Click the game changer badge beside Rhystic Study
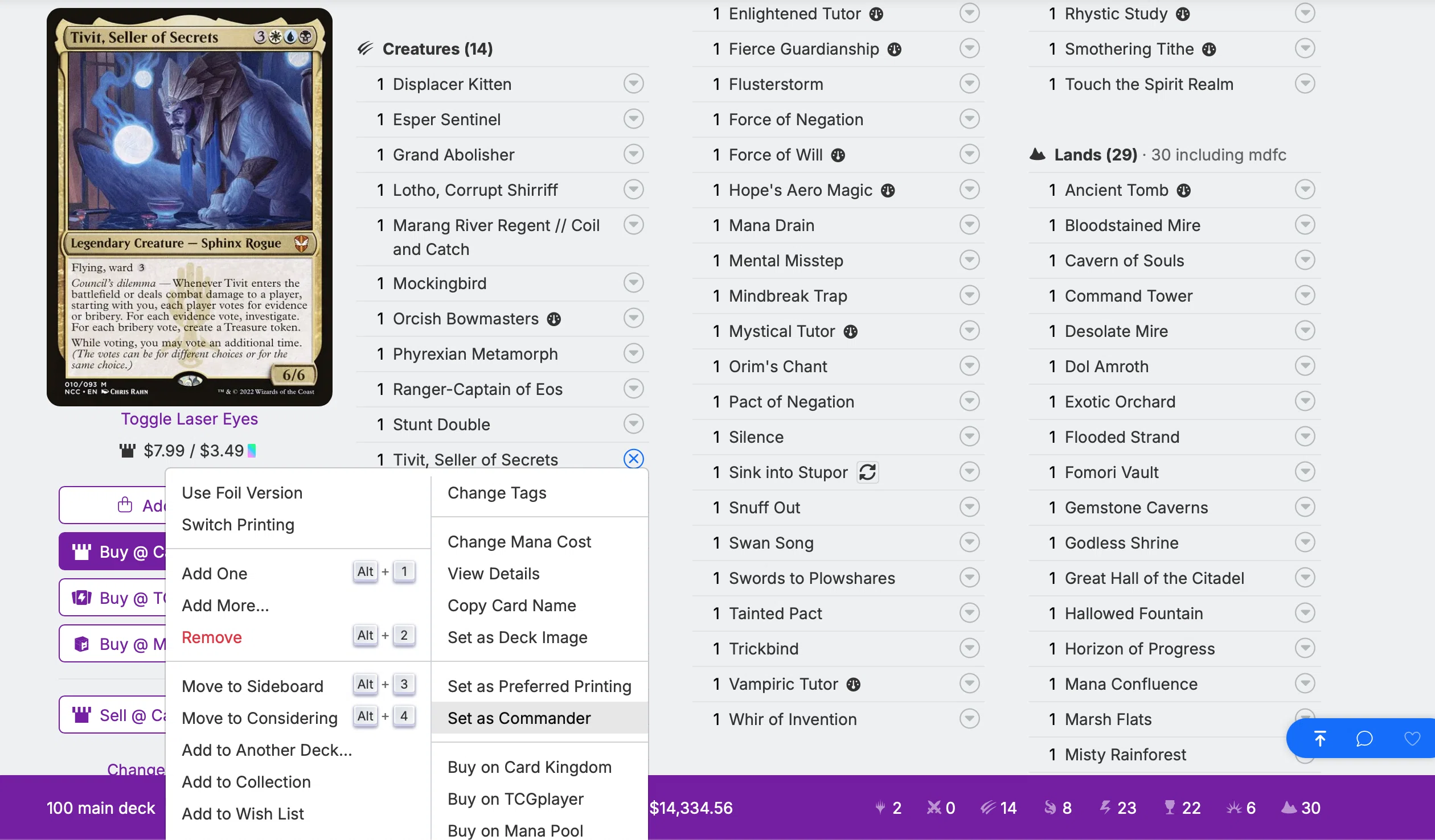 point(1183,14)
